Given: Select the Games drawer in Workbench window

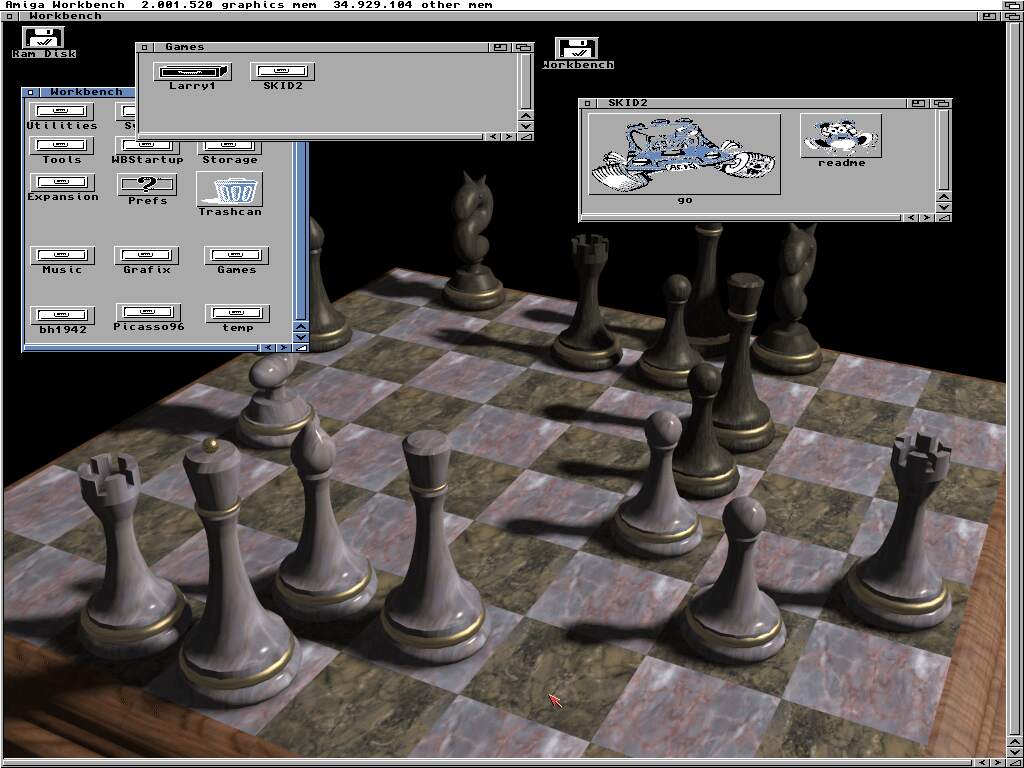Looking at the screenshot, I should pyautogui.click(x=236, y=255).
